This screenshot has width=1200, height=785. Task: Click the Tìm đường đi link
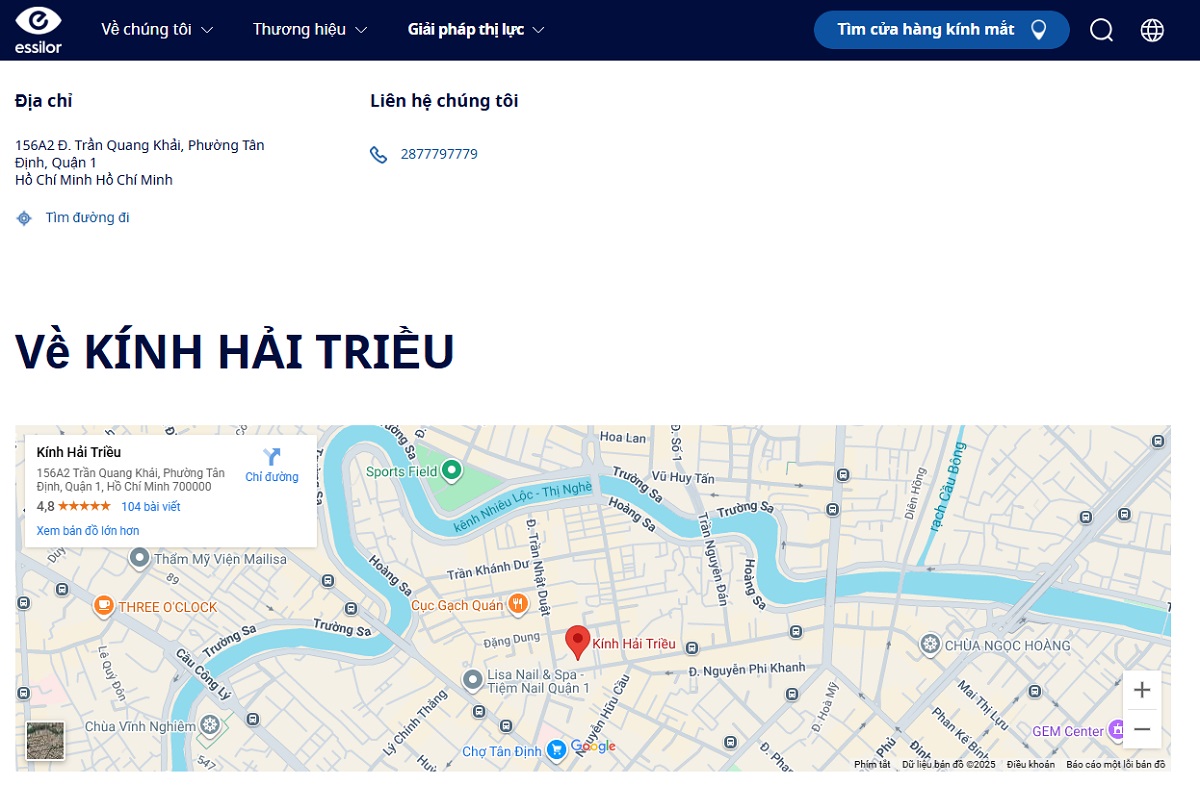[x=87, y=218]
